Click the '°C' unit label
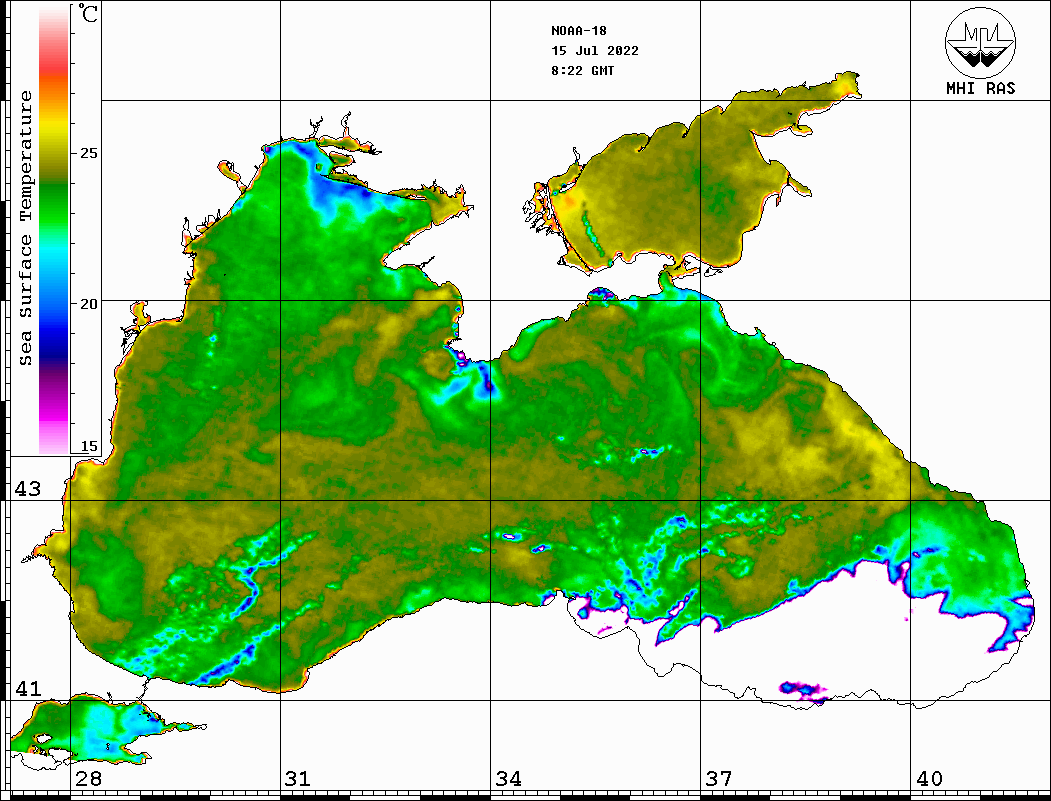The image size is (1051, 801). [x=88, y=13]
